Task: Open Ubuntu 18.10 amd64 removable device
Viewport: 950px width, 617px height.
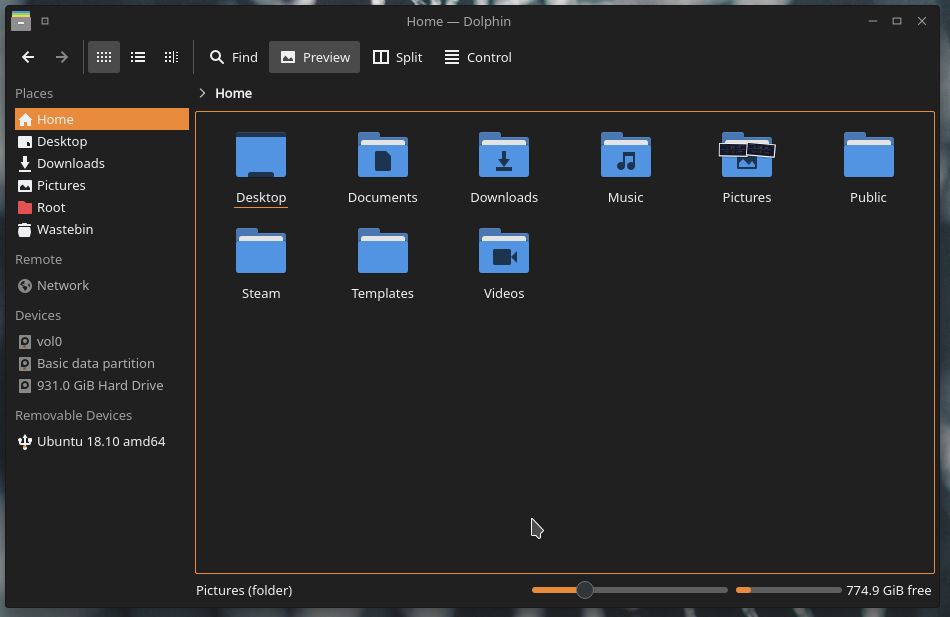Action: (102, 441)
